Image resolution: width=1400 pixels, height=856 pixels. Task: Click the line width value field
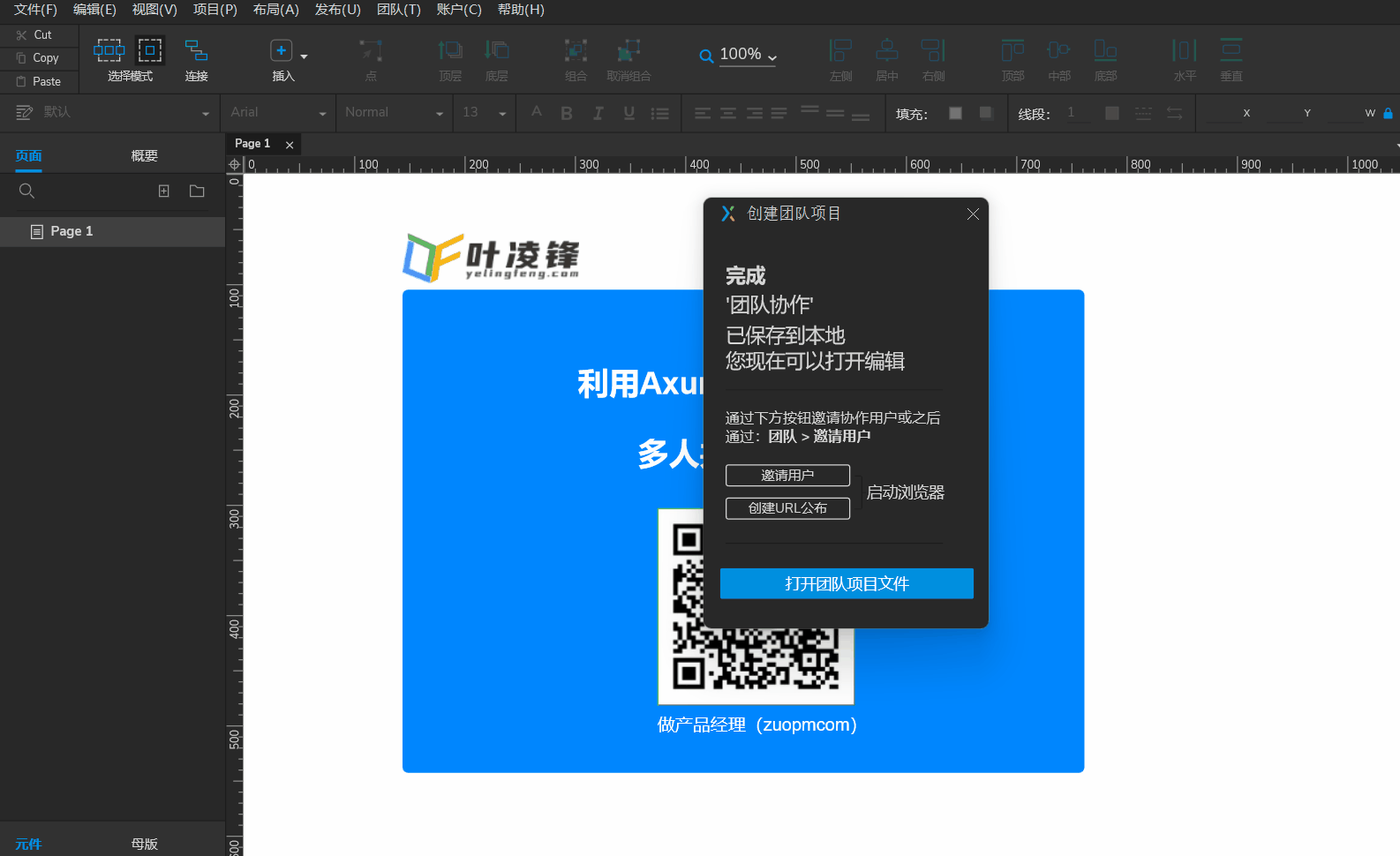[1077, 113]
